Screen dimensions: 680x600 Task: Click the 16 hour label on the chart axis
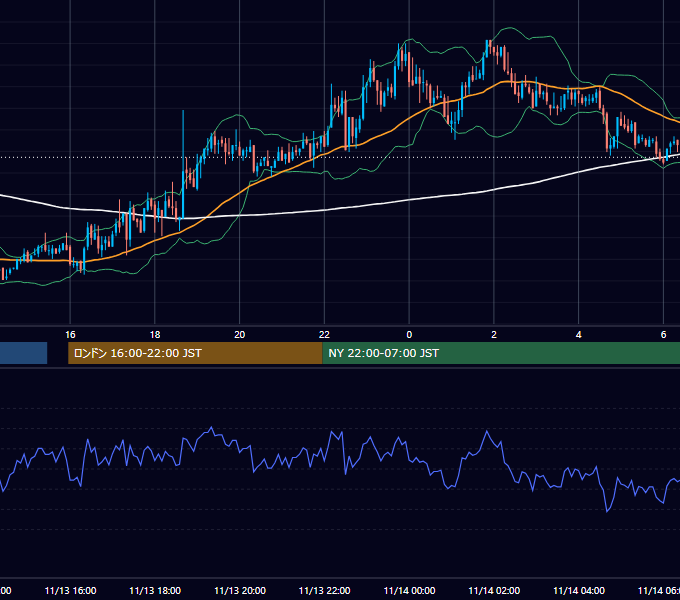(70, 335)
